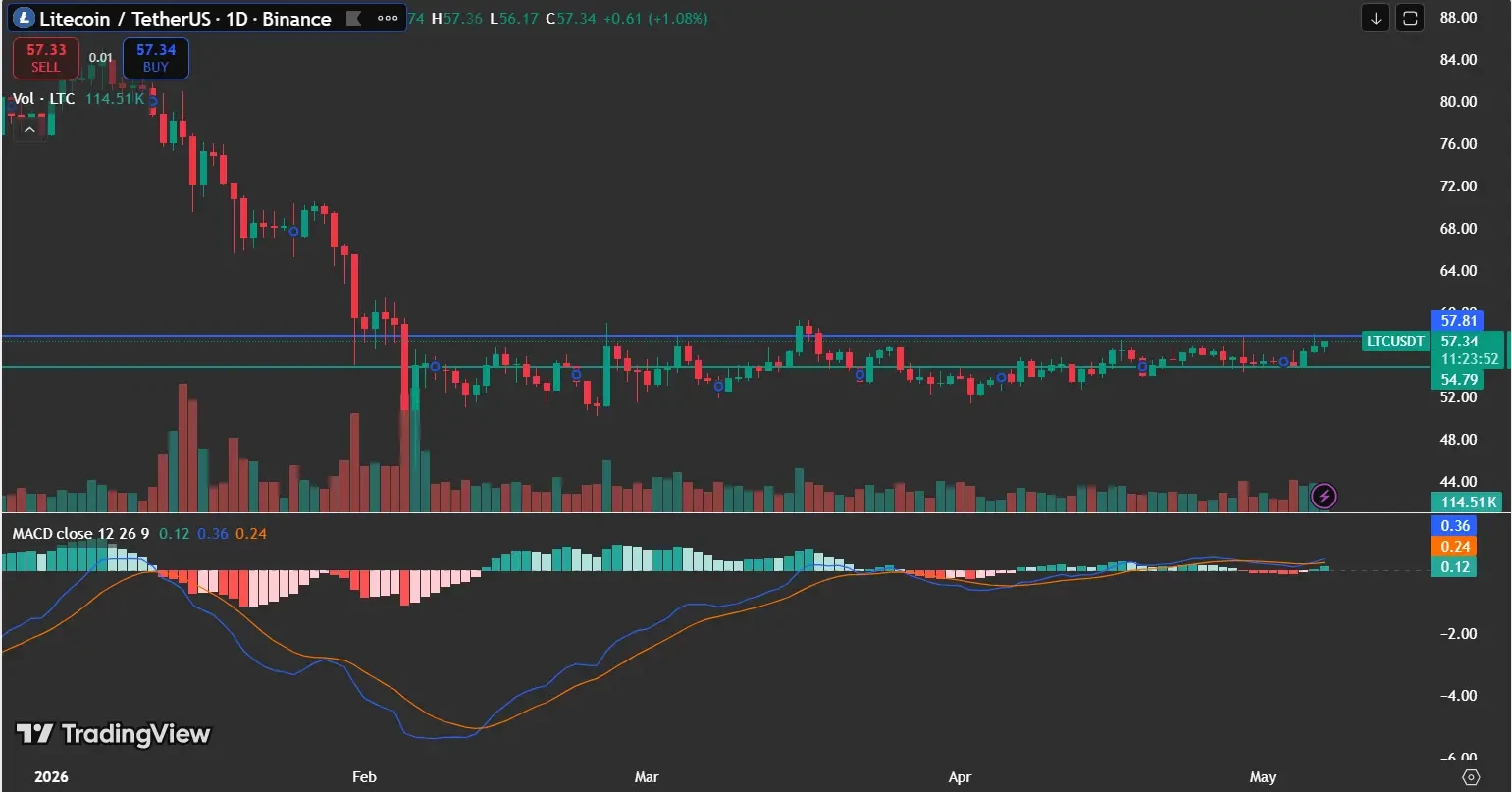Click the H57.36 high value in header
The height and width of the screenshot is (792, 1512).
pyautogui.click(x=457, y=19)
